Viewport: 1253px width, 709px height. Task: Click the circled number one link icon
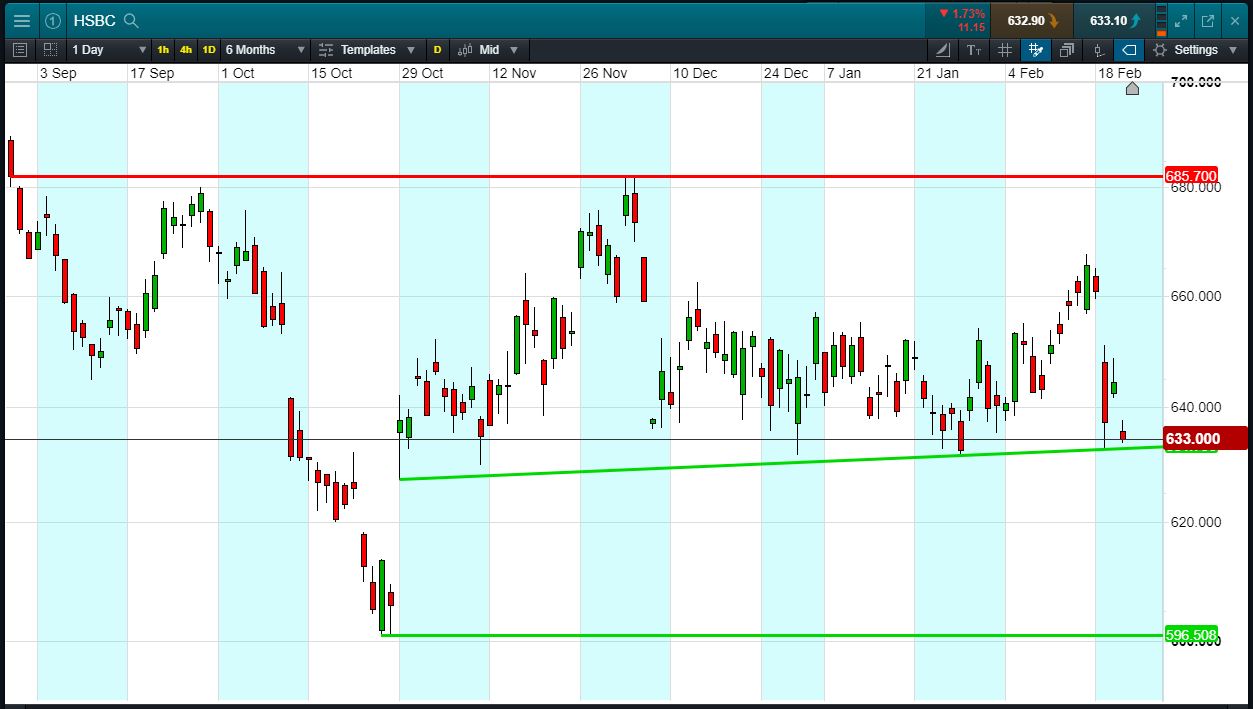tap(53, 20)
